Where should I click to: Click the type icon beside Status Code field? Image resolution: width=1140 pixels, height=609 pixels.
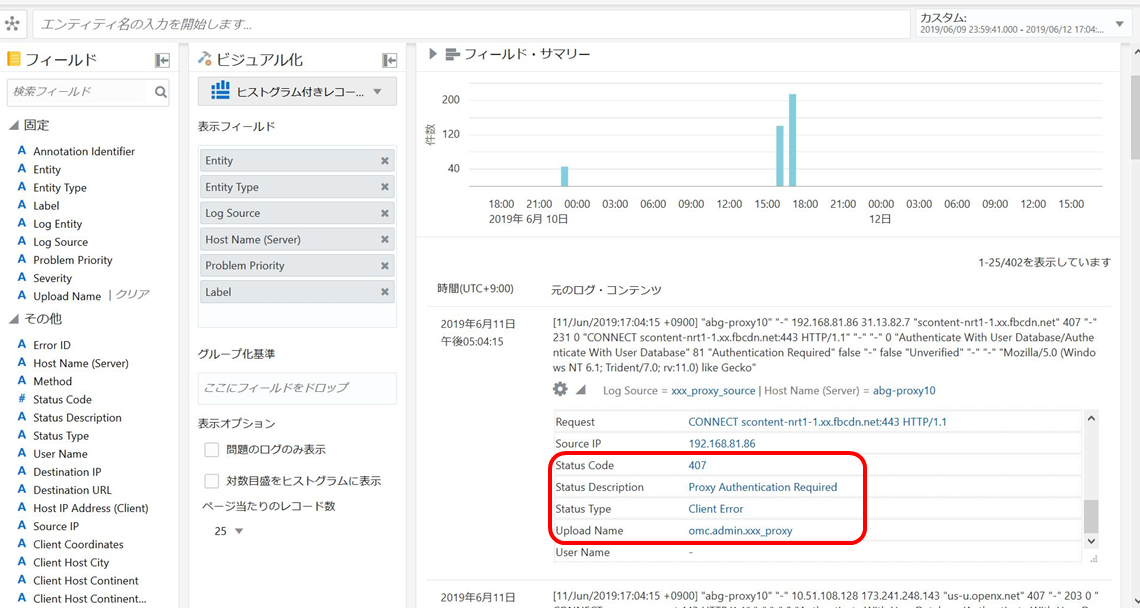(x=22, y=399)
